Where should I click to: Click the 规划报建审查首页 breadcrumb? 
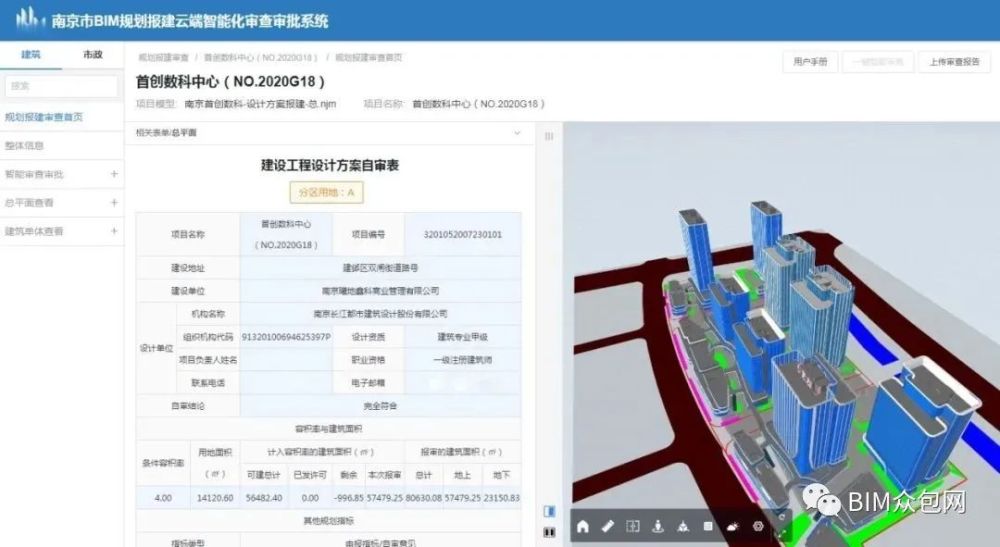point(369,57)
